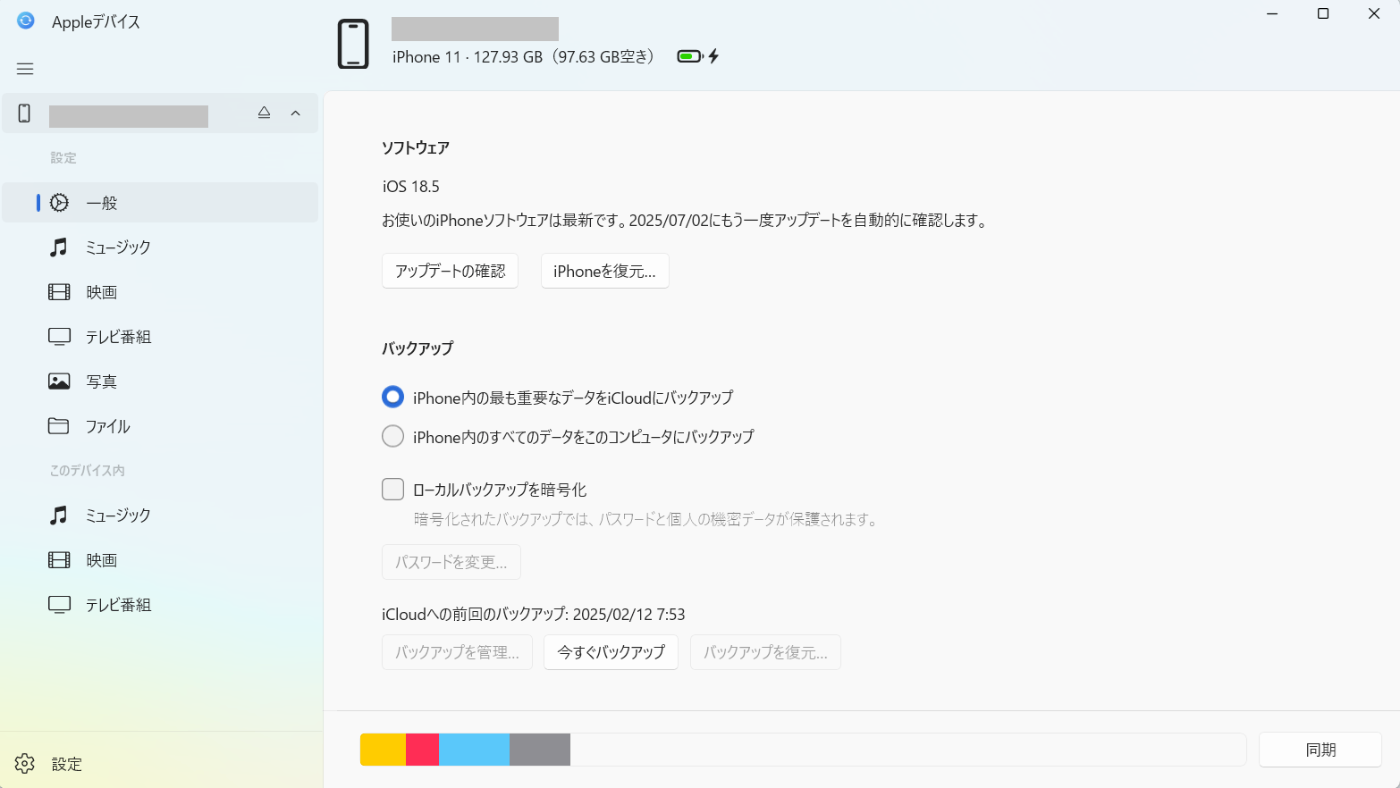Click the 設定 gear at bottom left
1400x788 pixels.
(x=25, y=764)
